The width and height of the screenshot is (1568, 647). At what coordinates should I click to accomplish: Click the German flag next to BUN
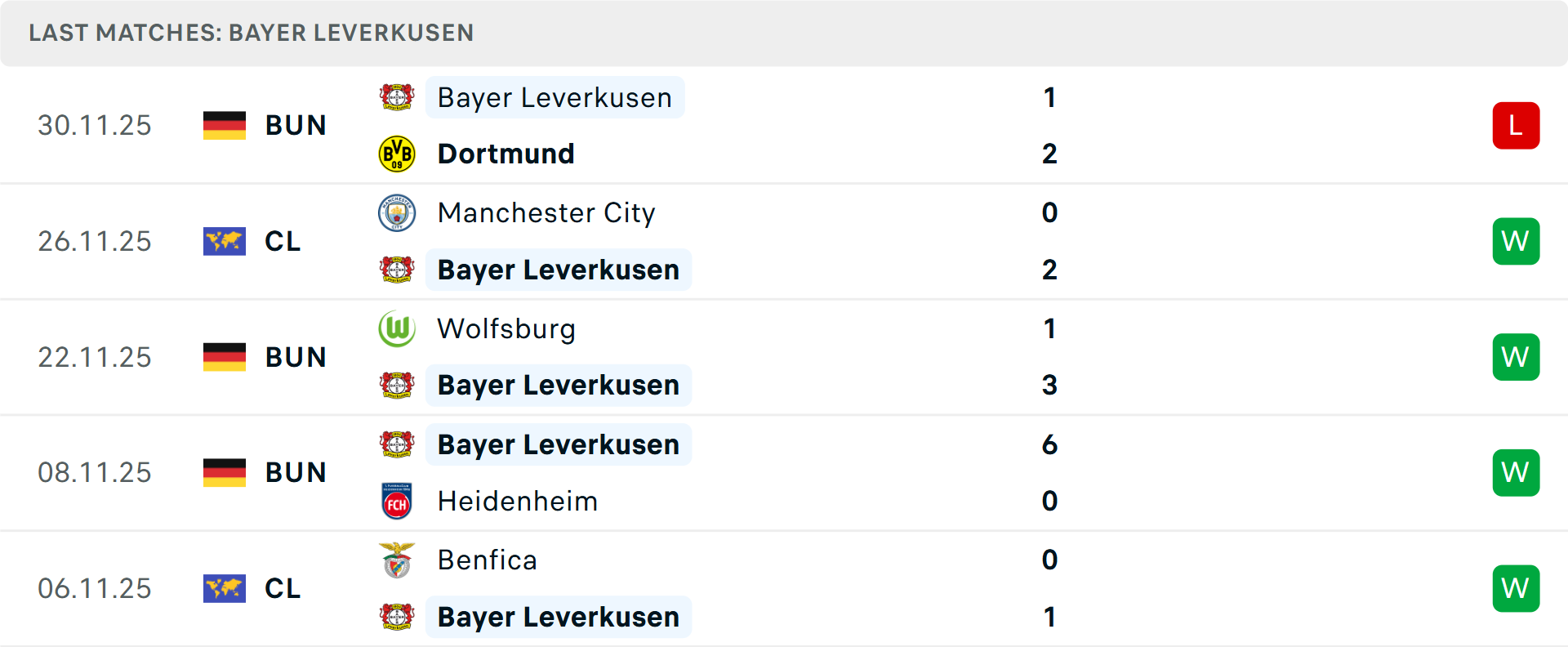coord(224,125)
